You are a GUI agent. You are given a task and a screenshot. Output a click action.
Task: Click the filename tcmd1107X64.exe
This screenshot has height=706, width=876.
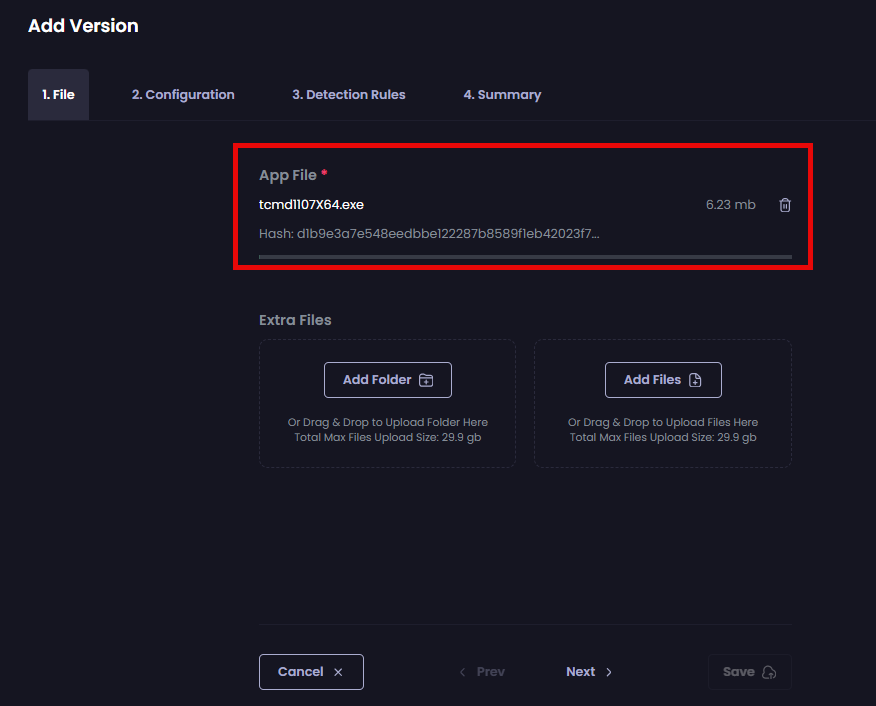click(312, 204)
